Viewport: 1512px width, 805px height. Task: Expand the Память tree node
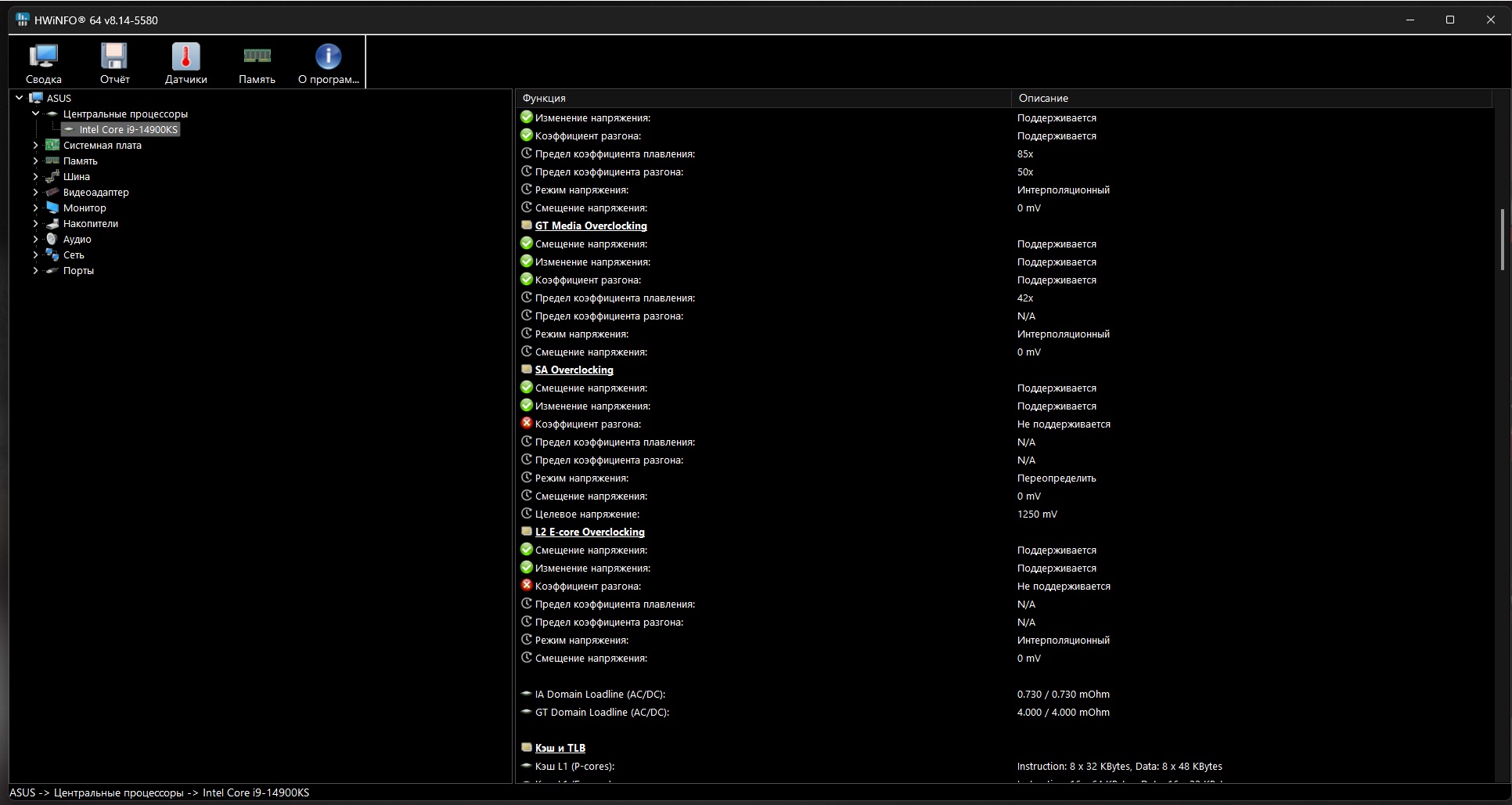click(35, 161)
